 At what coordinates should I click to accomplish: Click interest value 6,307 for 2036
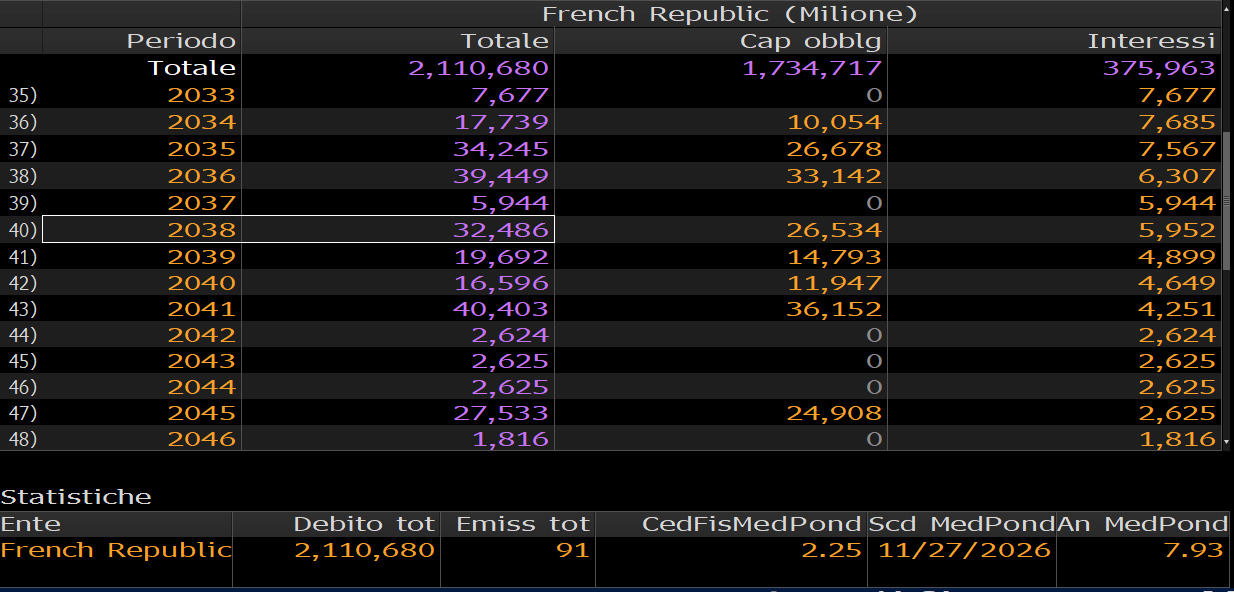[x=1177, y=176]
